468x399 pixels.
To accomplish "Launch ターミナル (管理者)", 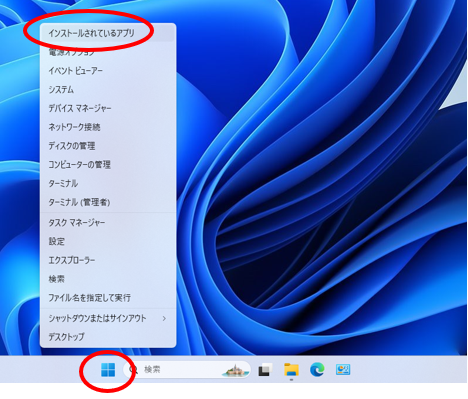I will [108, 202].
